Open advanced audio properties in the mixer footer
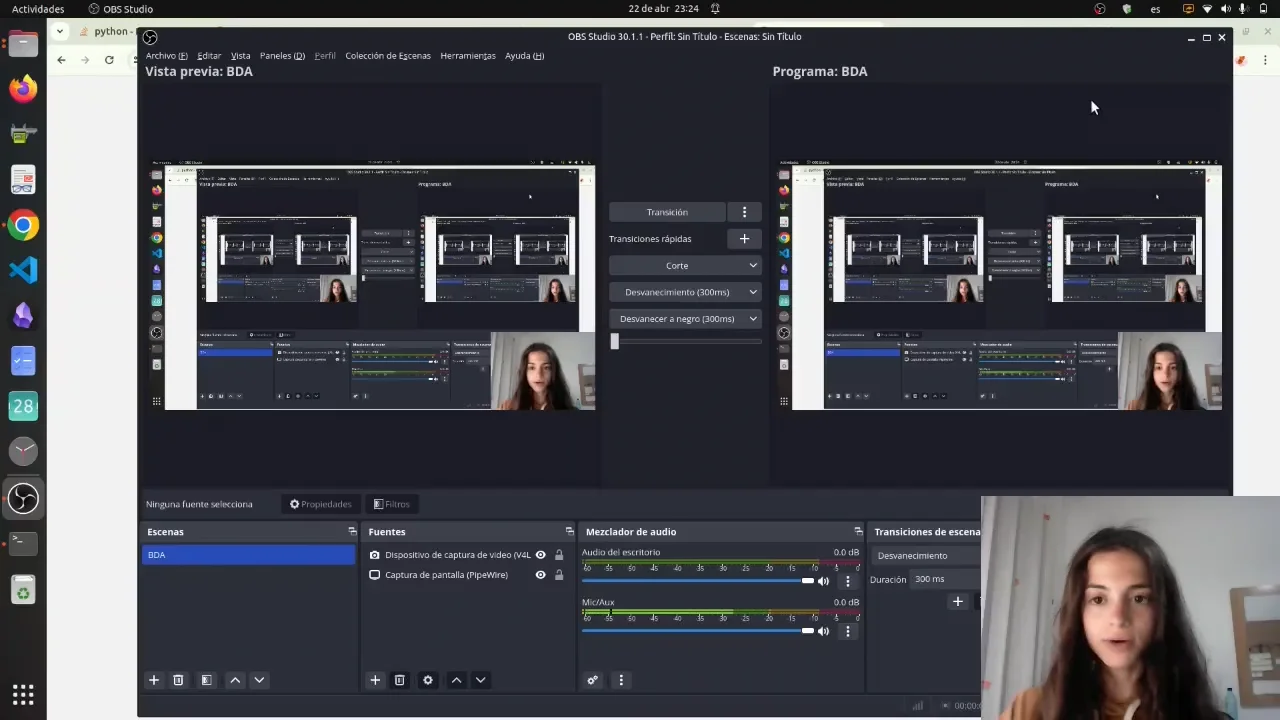Screen dimensions: 1280x720 click(x=593, y=680)
